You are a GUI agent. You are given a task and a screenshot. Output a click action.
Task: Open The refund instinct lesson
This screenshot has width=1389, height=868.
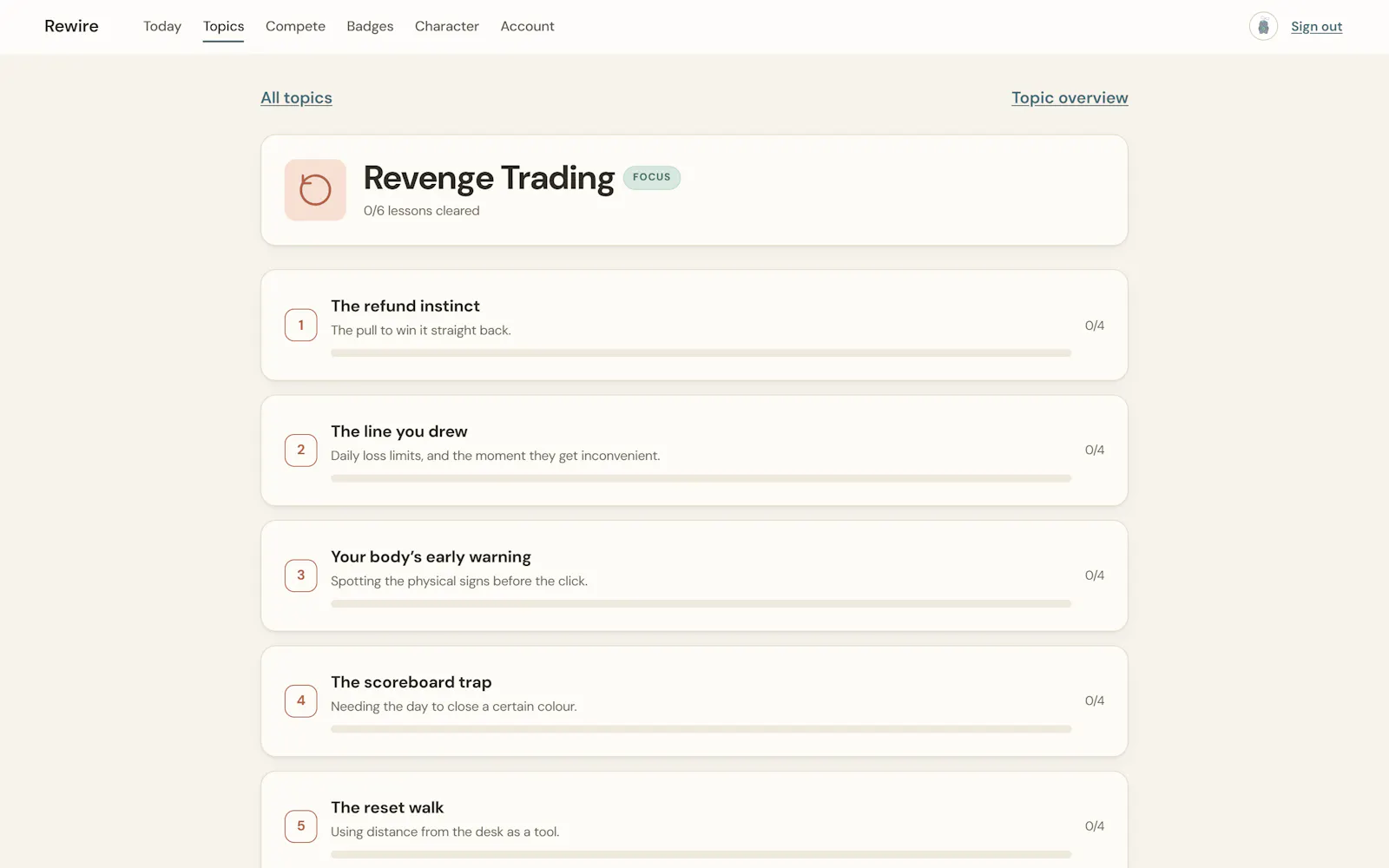tap(694, 325)
